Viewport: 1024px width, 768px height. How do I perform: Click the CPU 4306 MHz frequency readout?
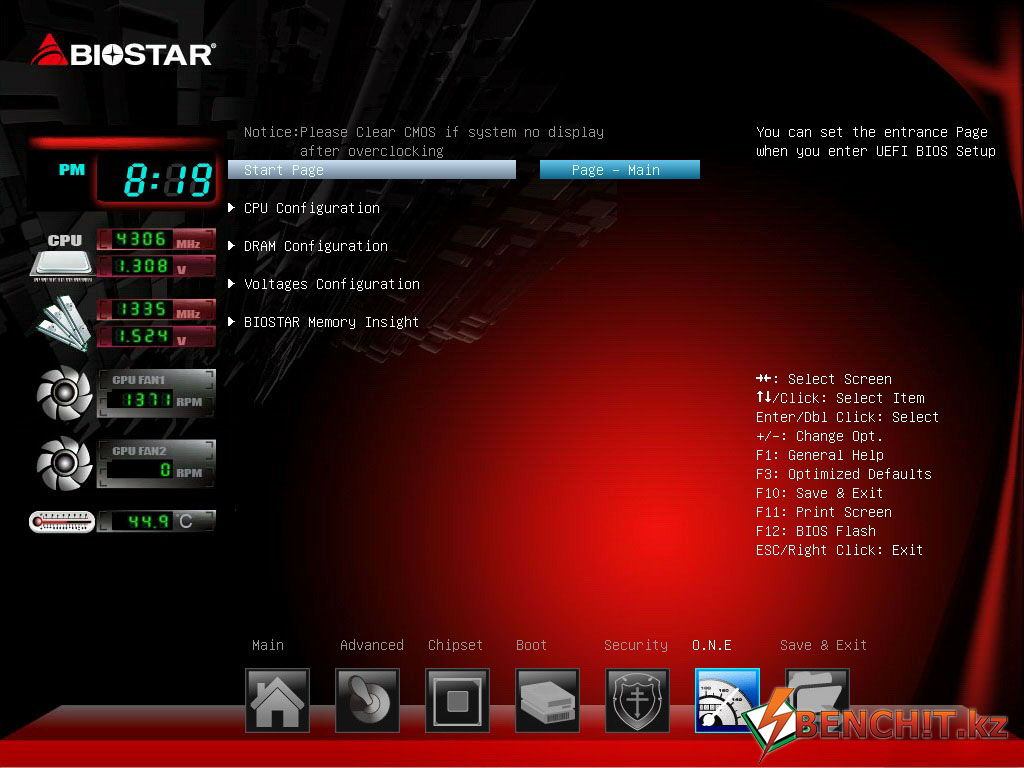pyautogui.click(x=156, y=240)
